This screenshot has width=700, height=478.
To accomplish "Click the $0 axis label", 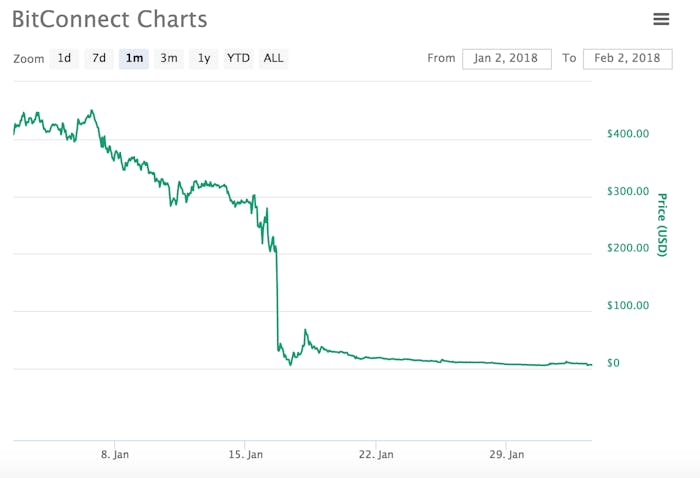I will pyautogui.click(x=613, y=363).
